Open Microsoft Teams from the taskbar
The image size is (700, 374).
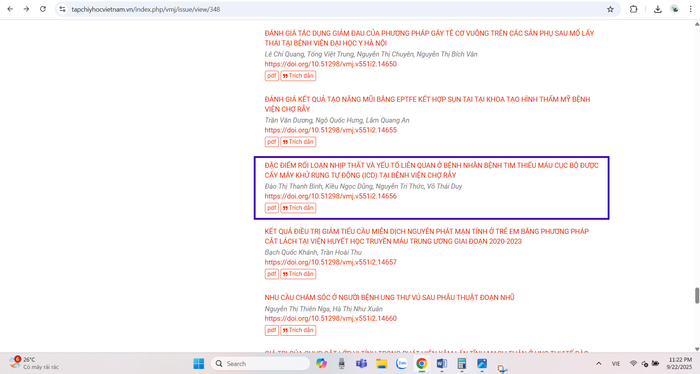click(x=361, y=364)
